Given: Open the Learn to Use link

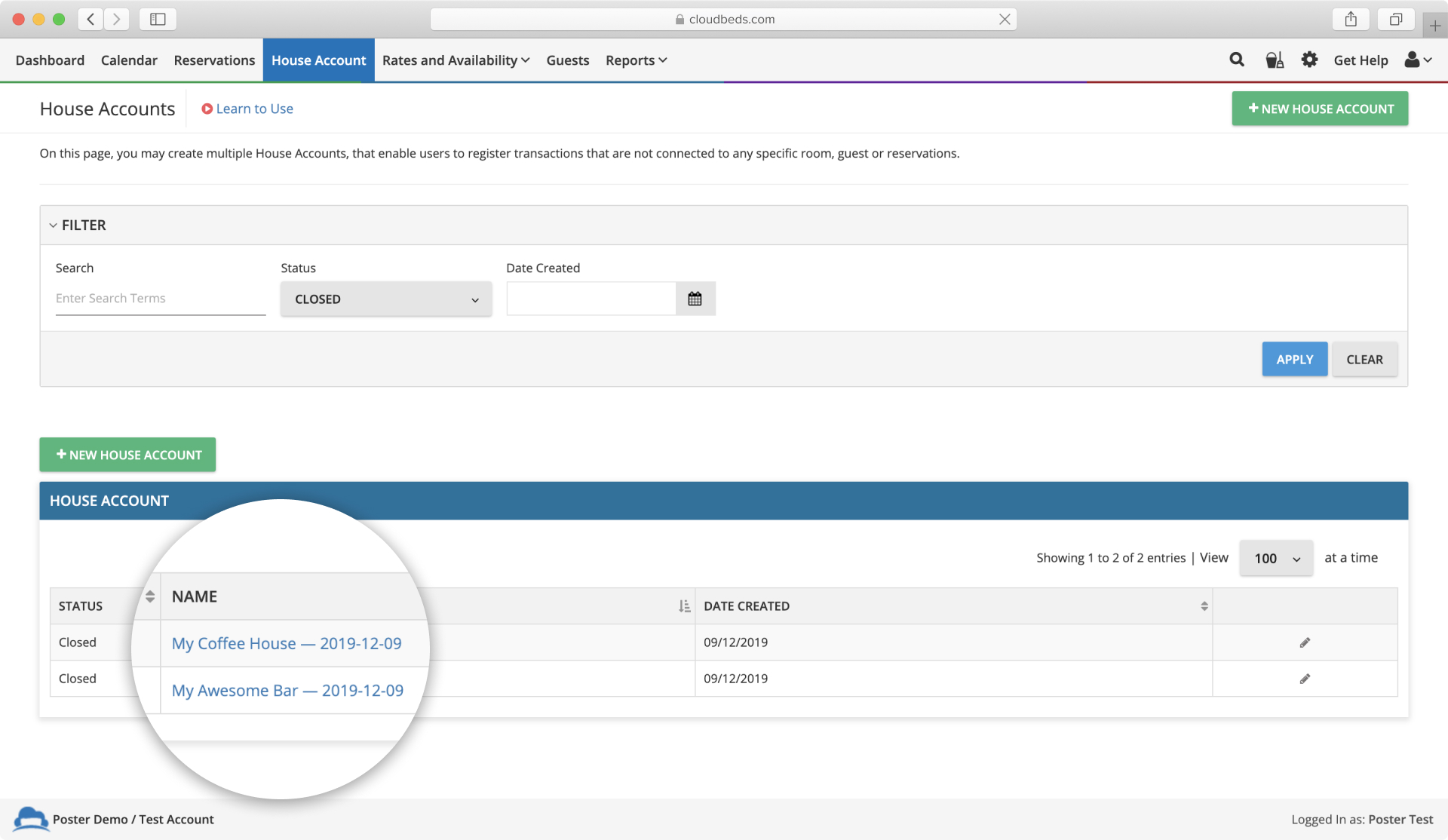Looking at the screenshot, I should point(254,109).
